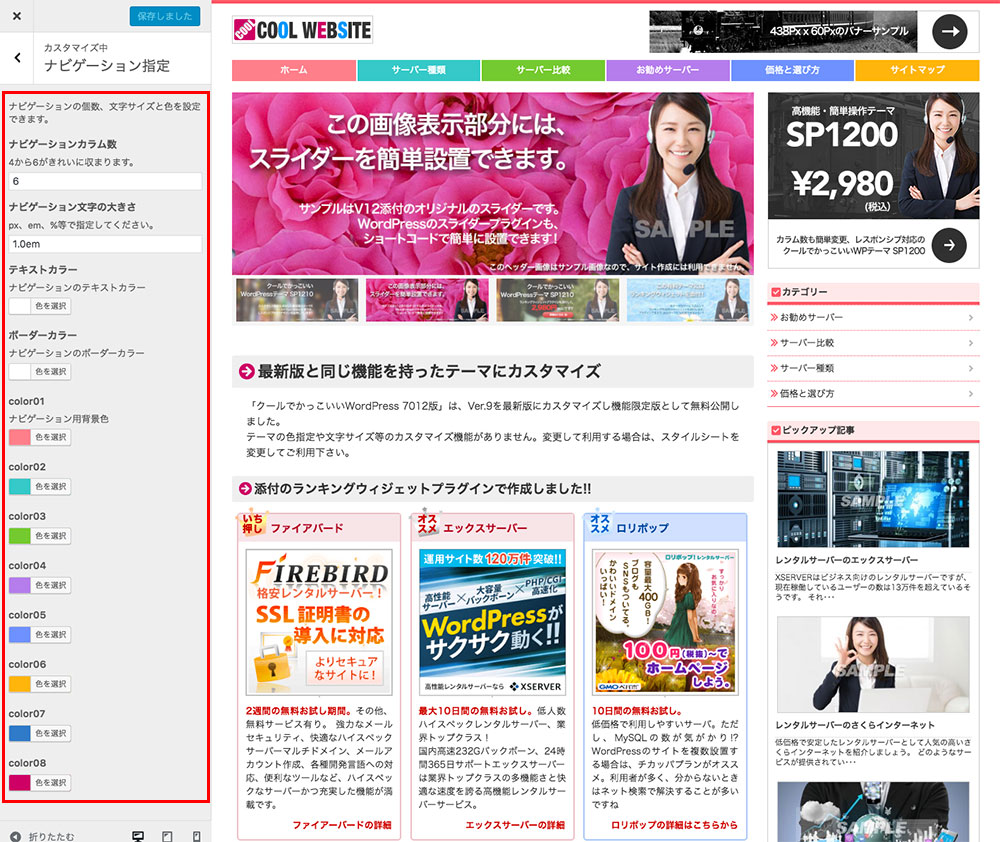Open サーバー比較 in the category list
The height and width of the screenshot is (842, 1000).
[873, 343]
